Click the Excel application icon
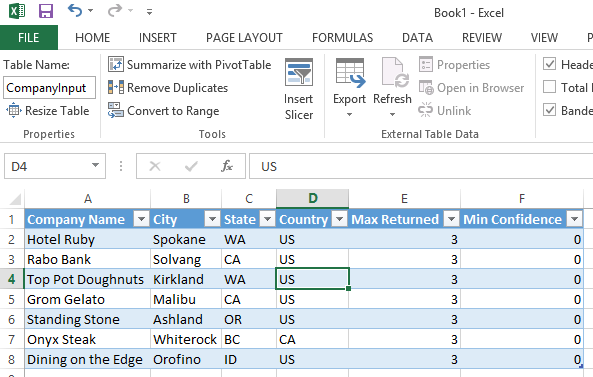This screenshot has width=593, height=377. [17, 11]
